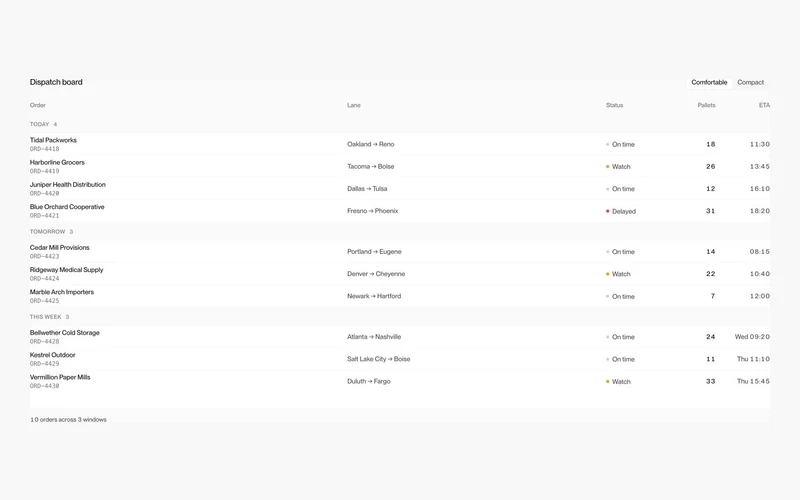Screen dimensions: 800x500
Task: Click the ETA Wed 09:20 cell
Action: point(753,337)
